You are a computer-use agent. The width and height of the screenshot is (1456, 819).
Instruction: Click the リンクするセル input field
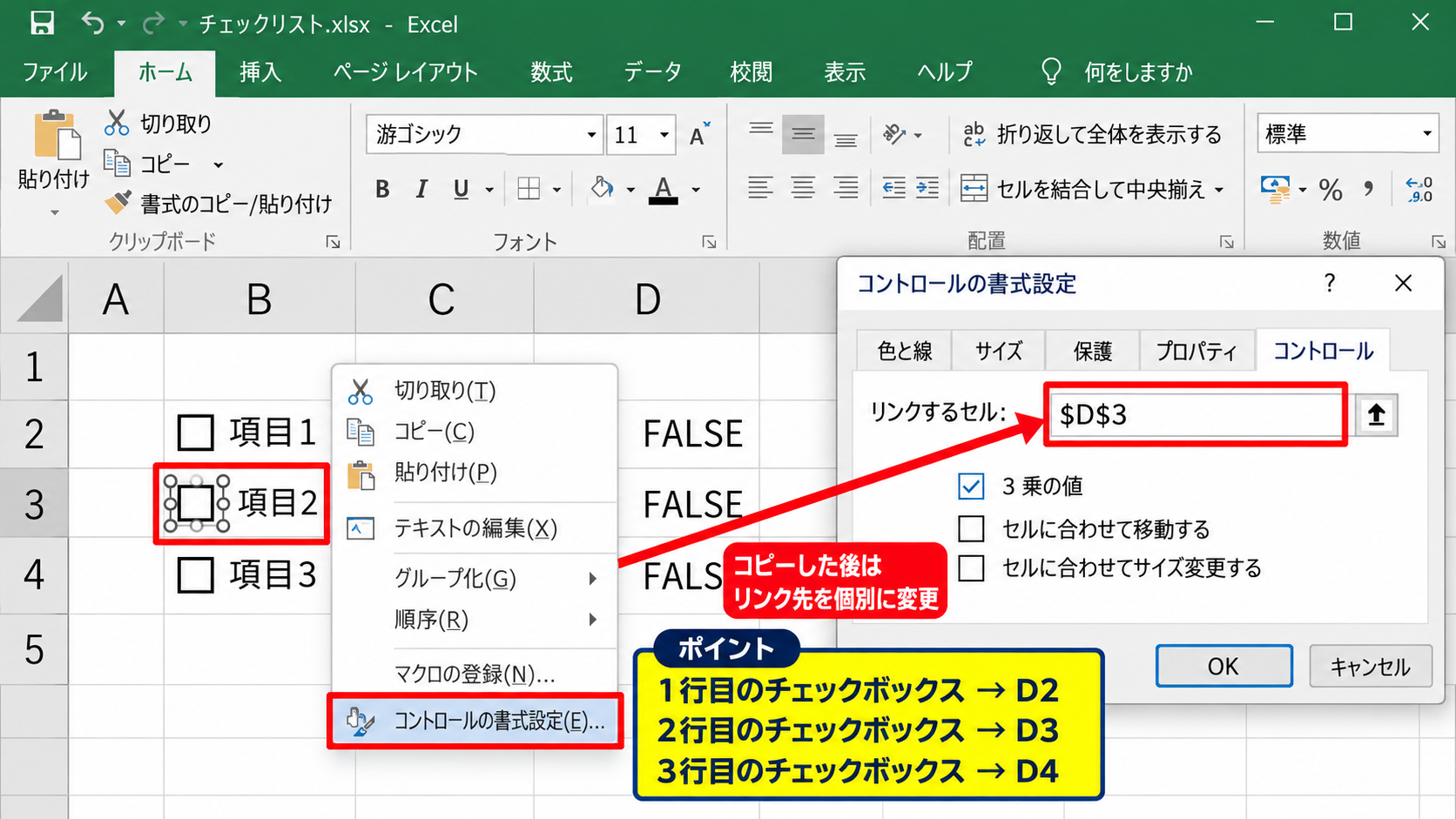1195,414
